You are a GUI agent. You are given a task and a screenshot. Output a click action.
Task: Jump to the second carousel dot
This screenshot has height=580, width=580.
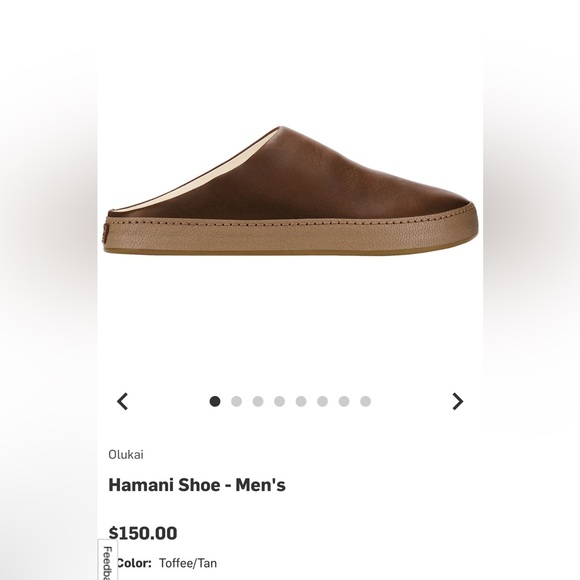pos(236,401)
